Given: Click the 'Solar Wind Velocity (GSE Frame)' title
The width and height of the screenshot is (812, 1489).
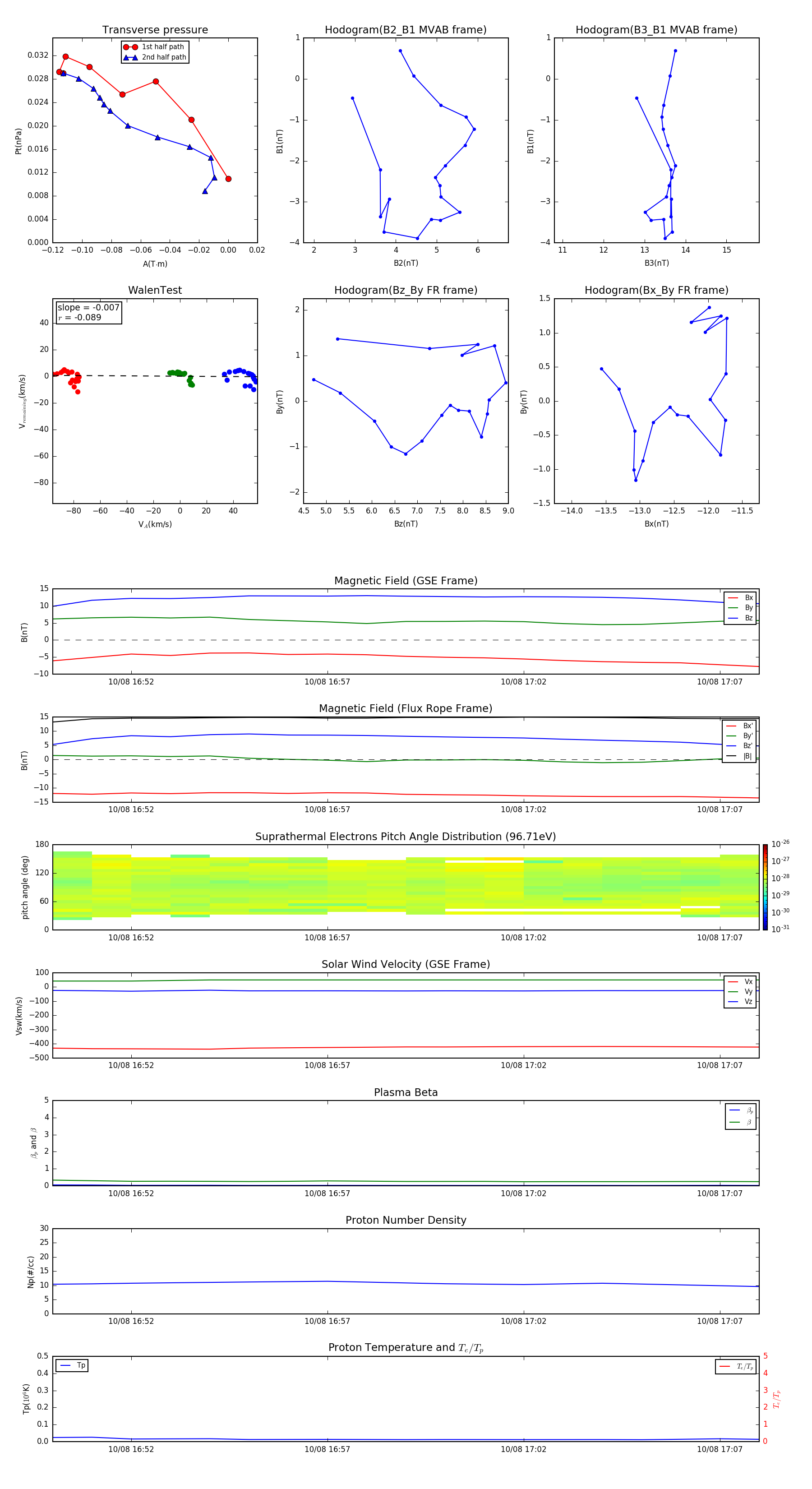Looking at the screenshot, I should tap(406, 964).
